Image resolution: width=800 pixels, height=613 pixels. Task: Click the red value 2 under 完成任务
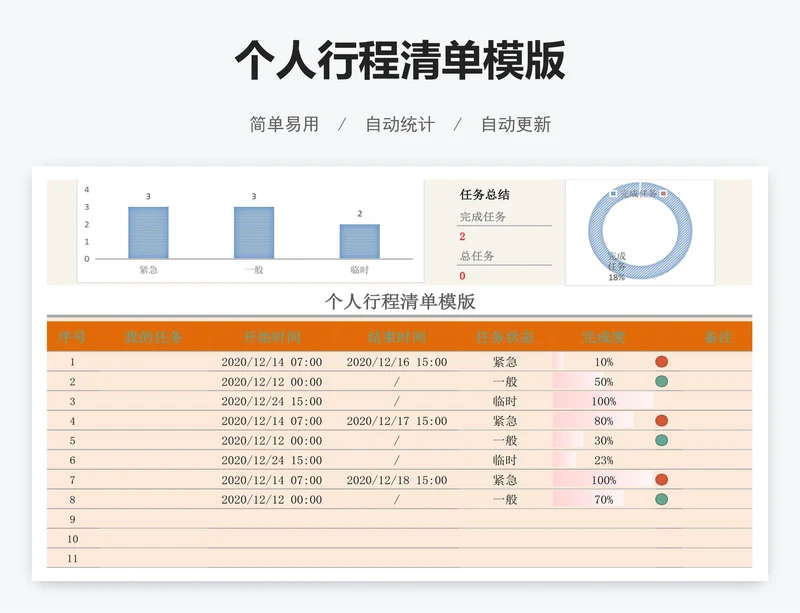tap(462, 236)
